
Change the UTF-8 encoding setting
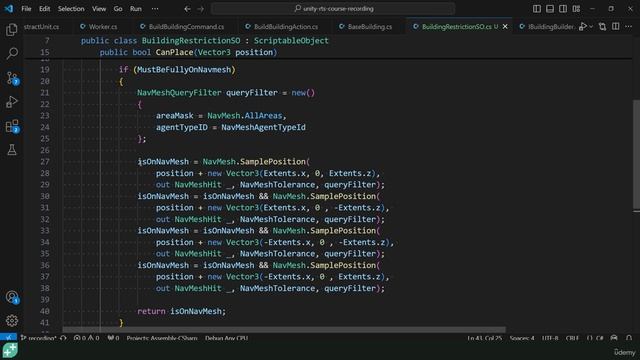click(x=550, y=338)
